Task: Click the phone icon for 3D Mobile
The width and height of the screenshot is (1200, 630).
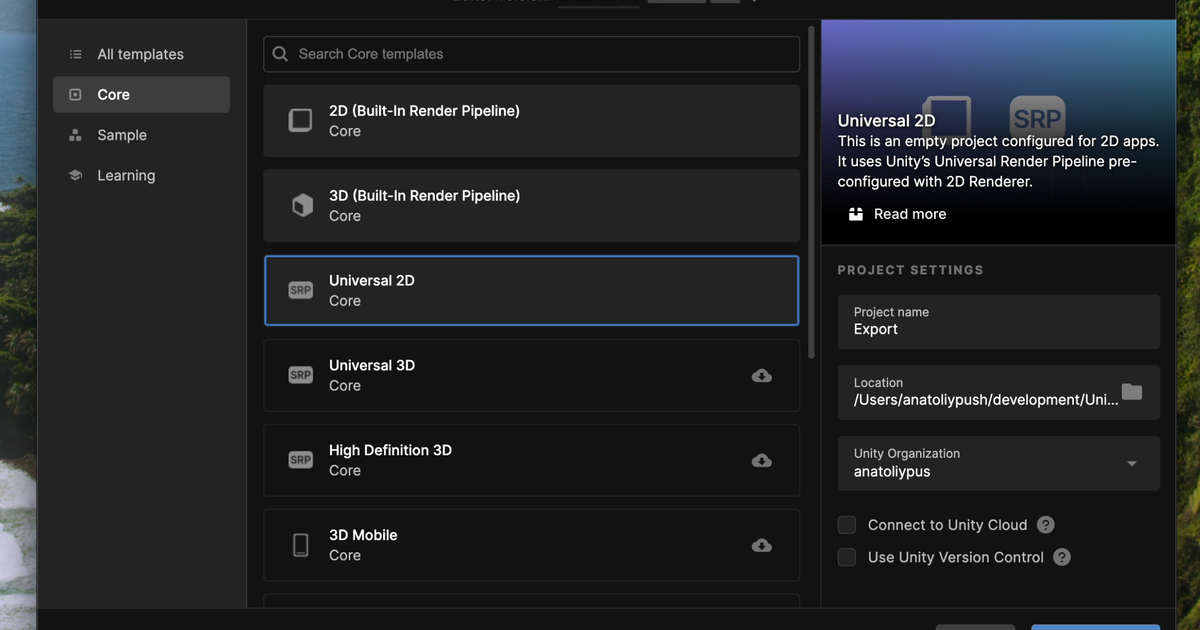Action: coord(300,545)
